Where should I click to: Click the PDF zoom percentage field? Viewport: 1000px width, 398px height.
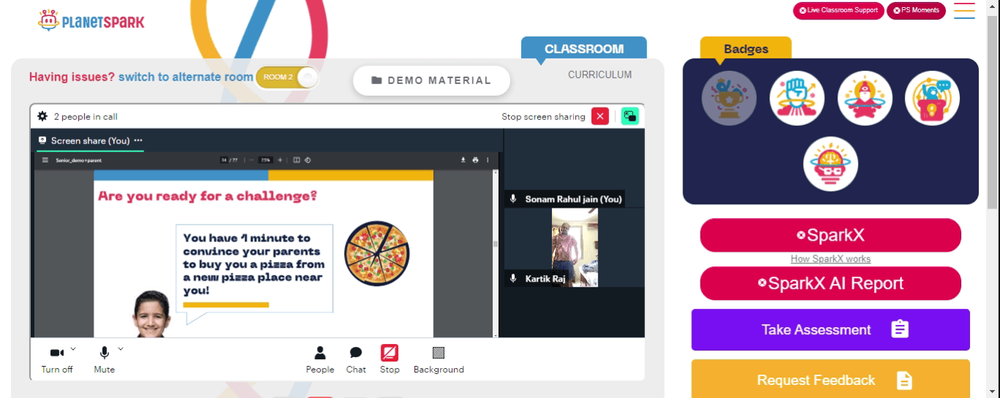(x=266, y=160)
